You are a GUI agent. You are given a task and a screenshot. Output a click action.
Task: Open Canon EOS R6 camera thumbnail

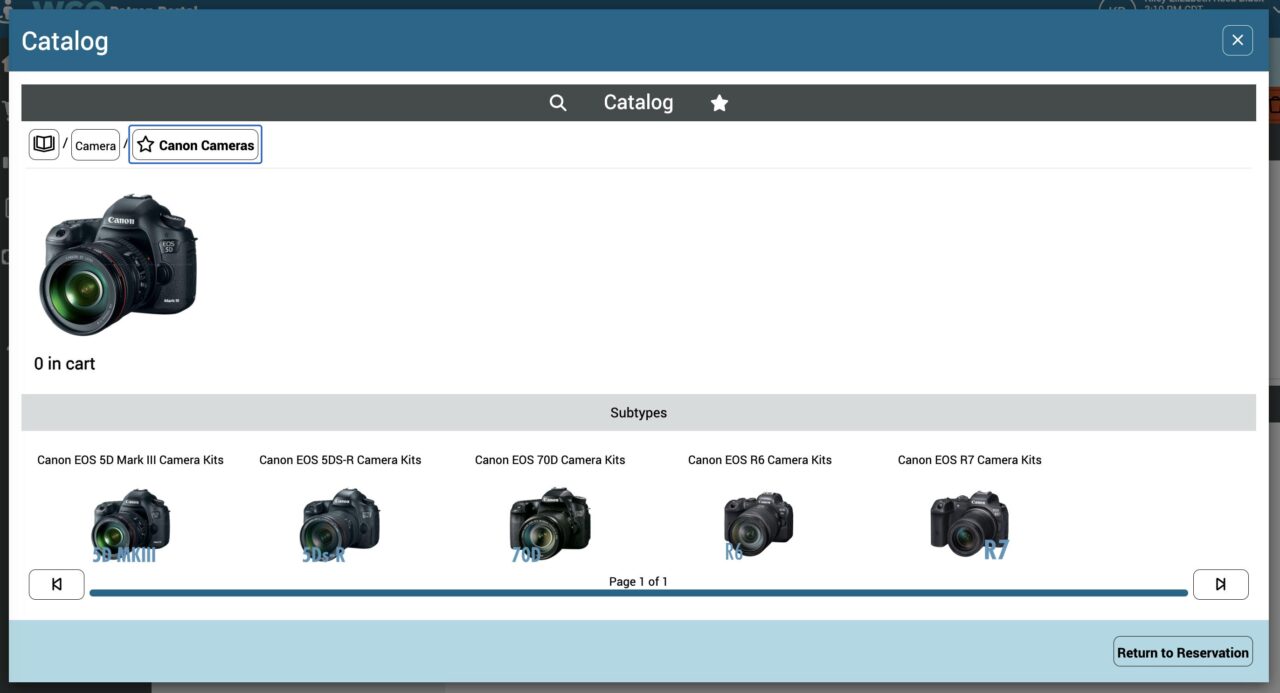(758, 525)
